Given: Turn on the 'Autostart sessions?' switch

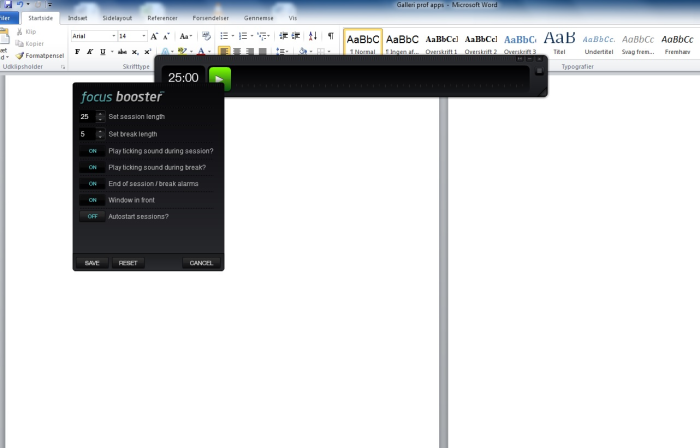Looking at the screenshot, I should coord(92,216).
